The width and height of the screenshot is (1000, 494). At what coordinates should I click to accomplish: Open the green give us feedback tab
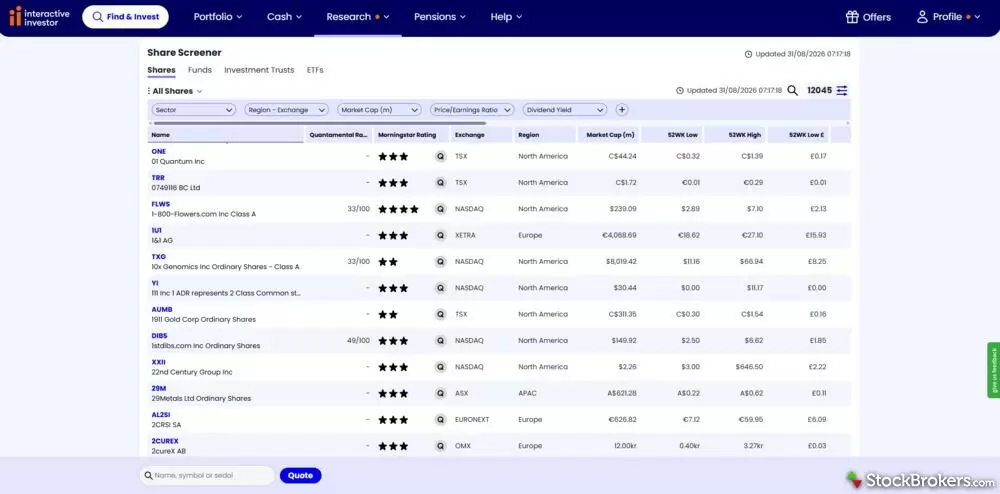993,370
